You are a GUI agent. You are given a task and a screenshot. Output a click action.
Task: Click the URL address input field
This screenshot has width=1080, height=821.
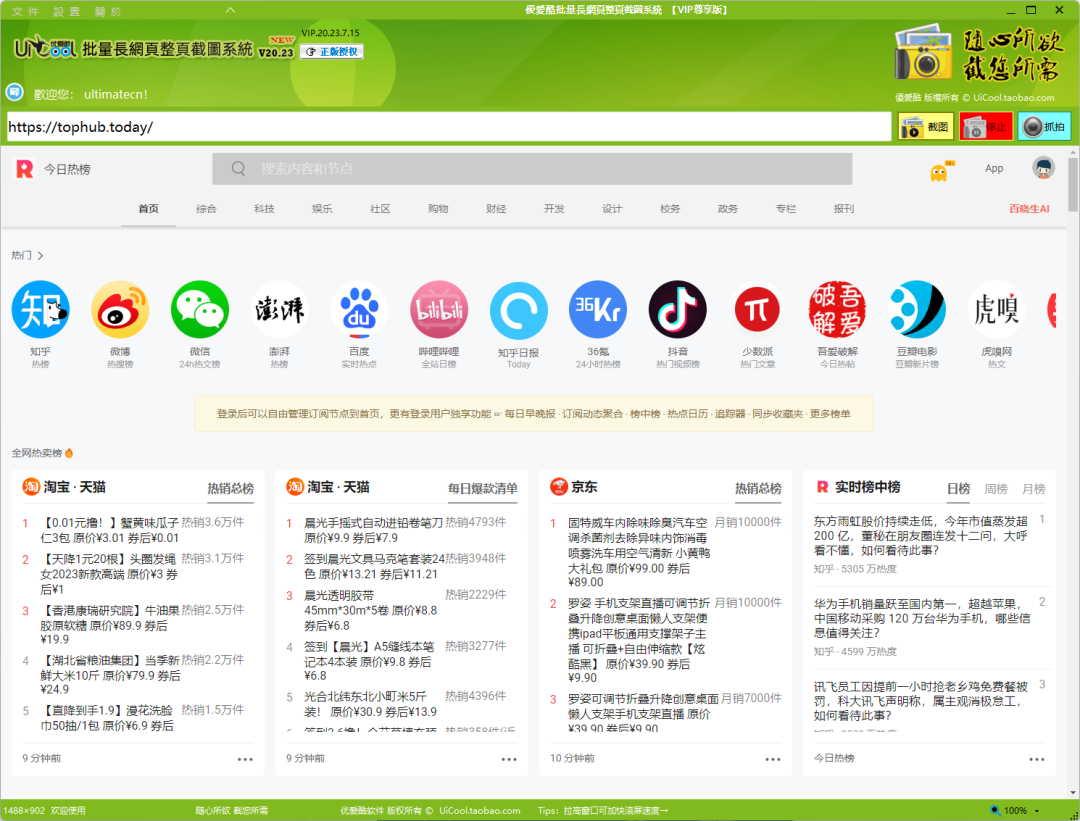pos(448,127)
